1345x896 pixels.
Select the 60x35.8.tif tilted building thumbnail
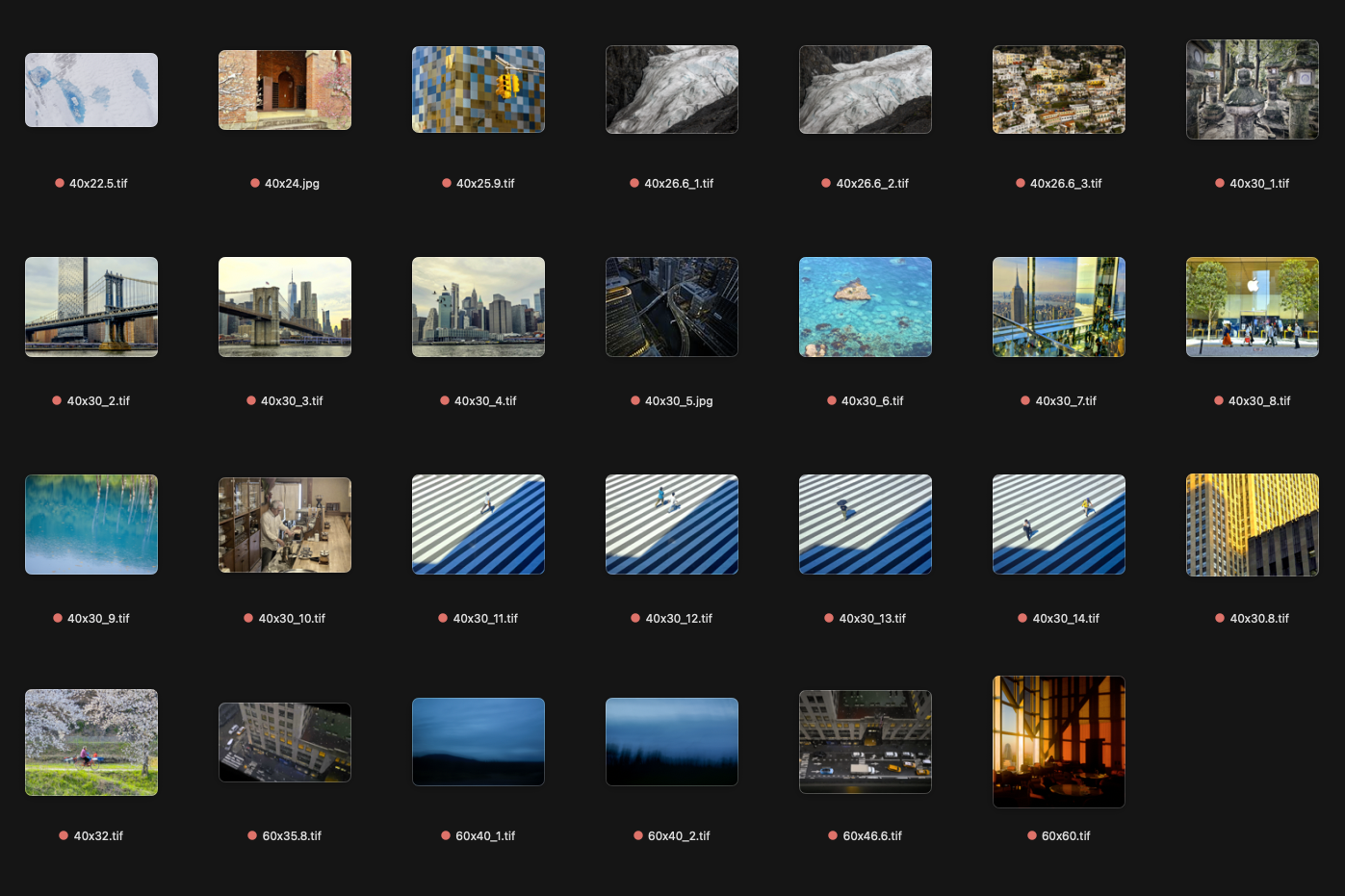(285, 742)
